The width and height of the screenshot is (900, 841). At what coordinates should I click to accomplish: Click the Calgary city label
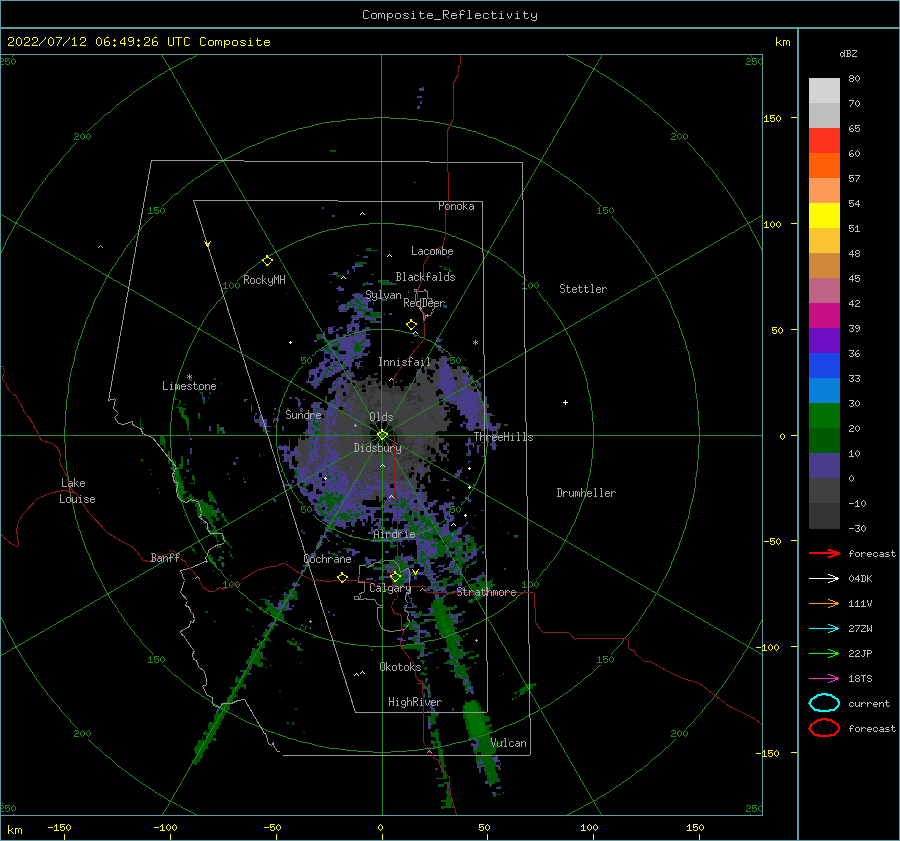(x=390, y=588)
